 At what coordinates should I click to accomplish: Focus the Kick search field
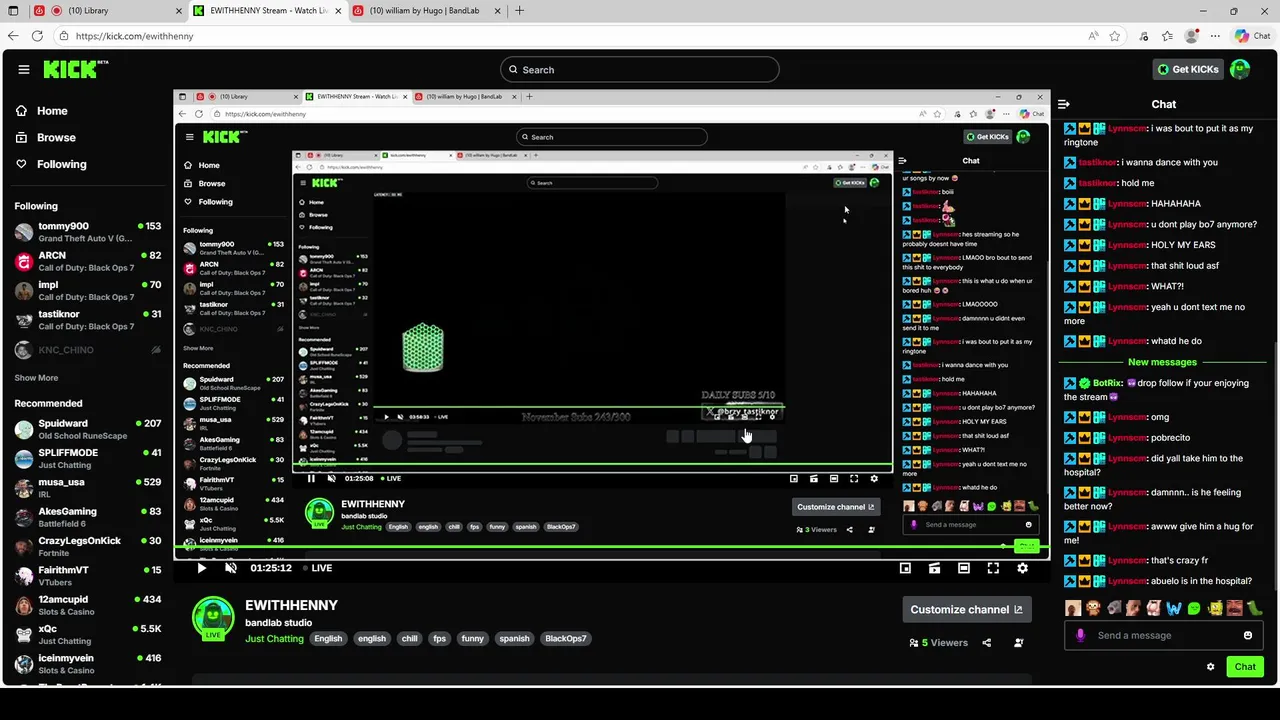(640, 69)
